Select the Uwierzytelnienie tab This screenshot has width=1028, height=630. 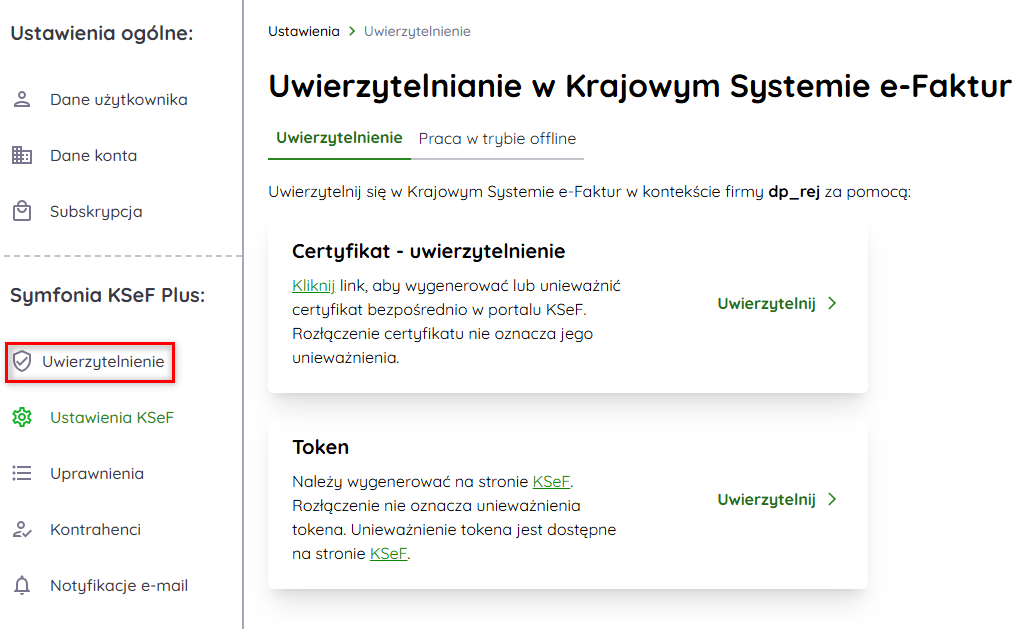click(339, 138)
